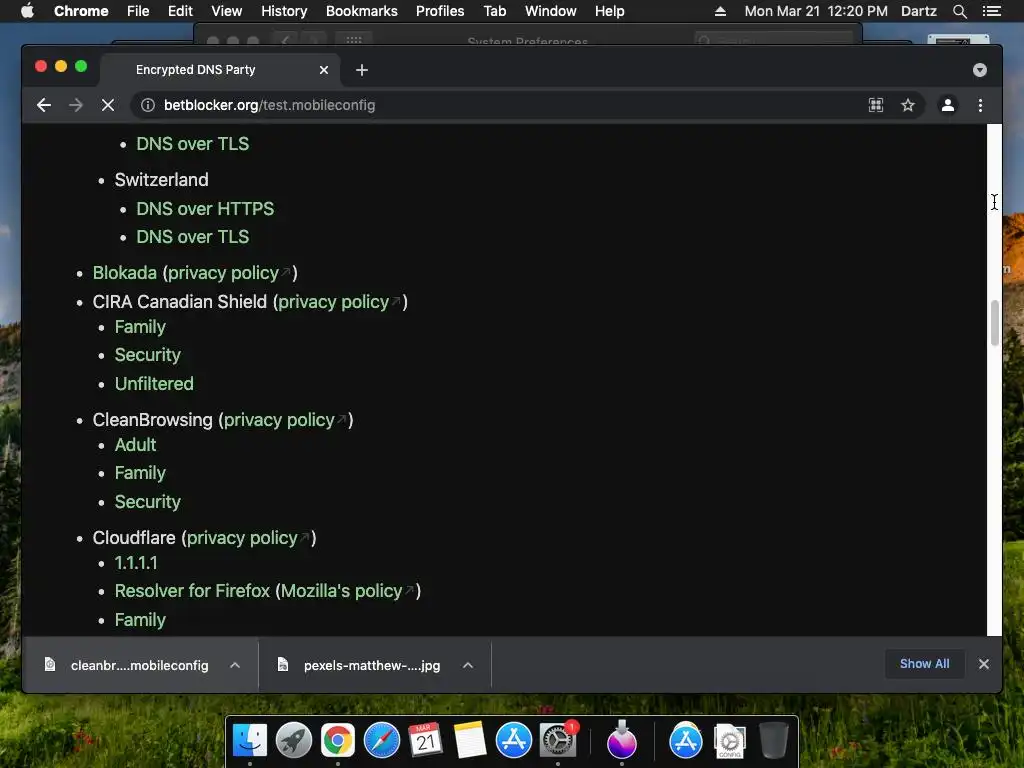Open the Chrome app menu
The height and width of the screenshot is (768, 1024).
click(x=81, y=11)
